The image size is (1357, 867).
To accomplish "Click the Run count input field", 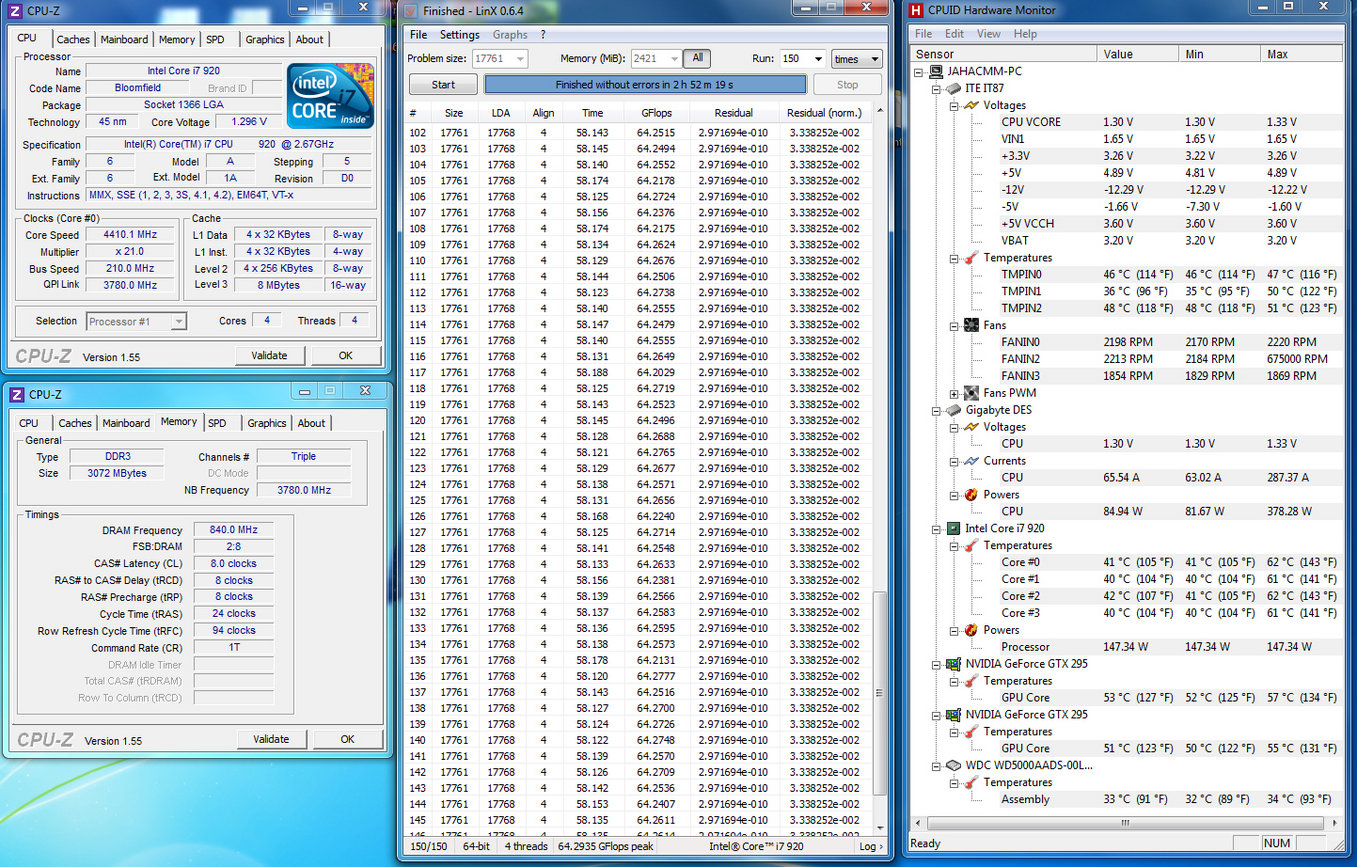I will pyautogui.click(x=793, y=59).
